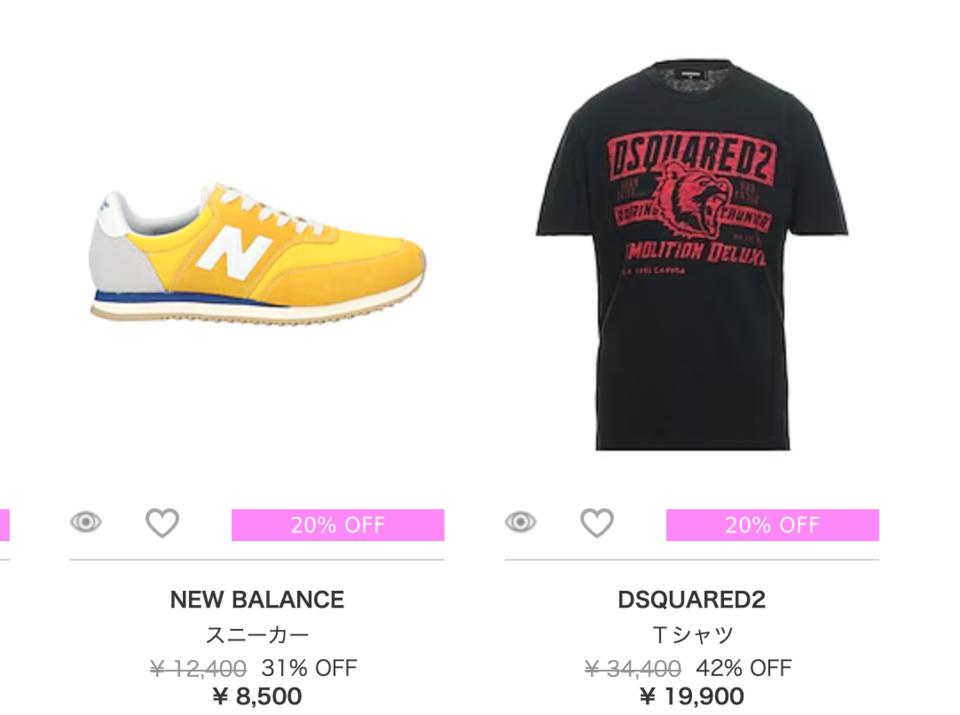Open the black DSQUARED2 T-shirt photo
This screenshot has height=715, width=960.
tap(692, 255)
